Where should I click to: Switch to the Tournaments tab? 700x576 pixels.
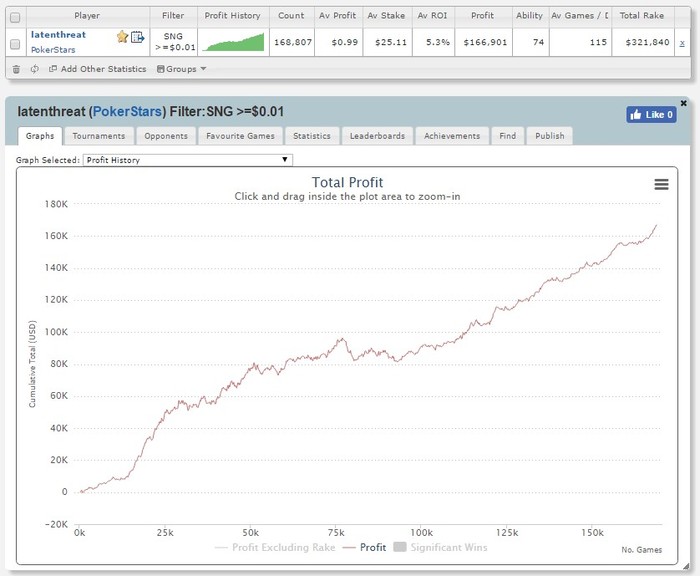(99, 136)
